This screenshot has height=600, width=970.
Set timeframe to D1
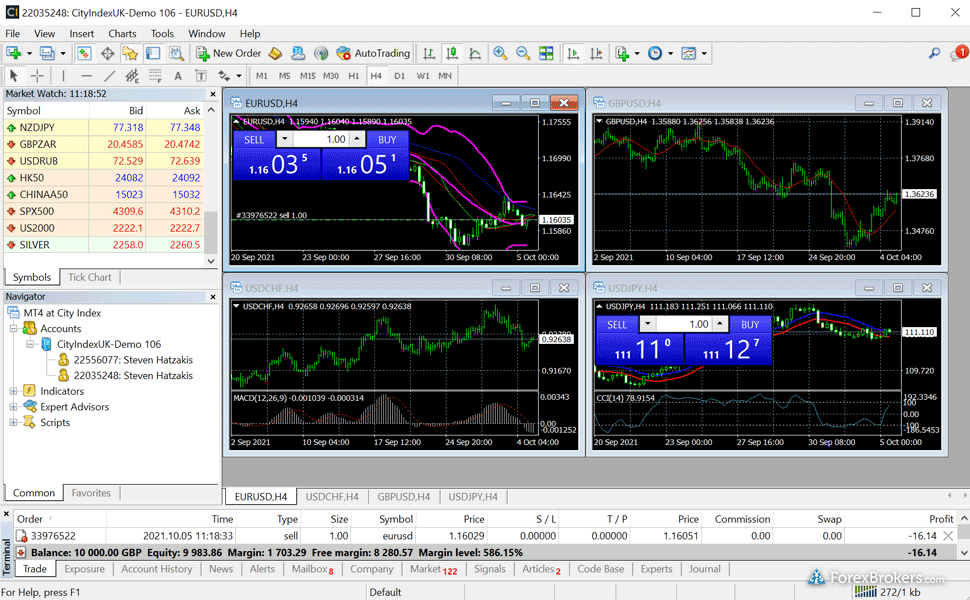[400, 75]
